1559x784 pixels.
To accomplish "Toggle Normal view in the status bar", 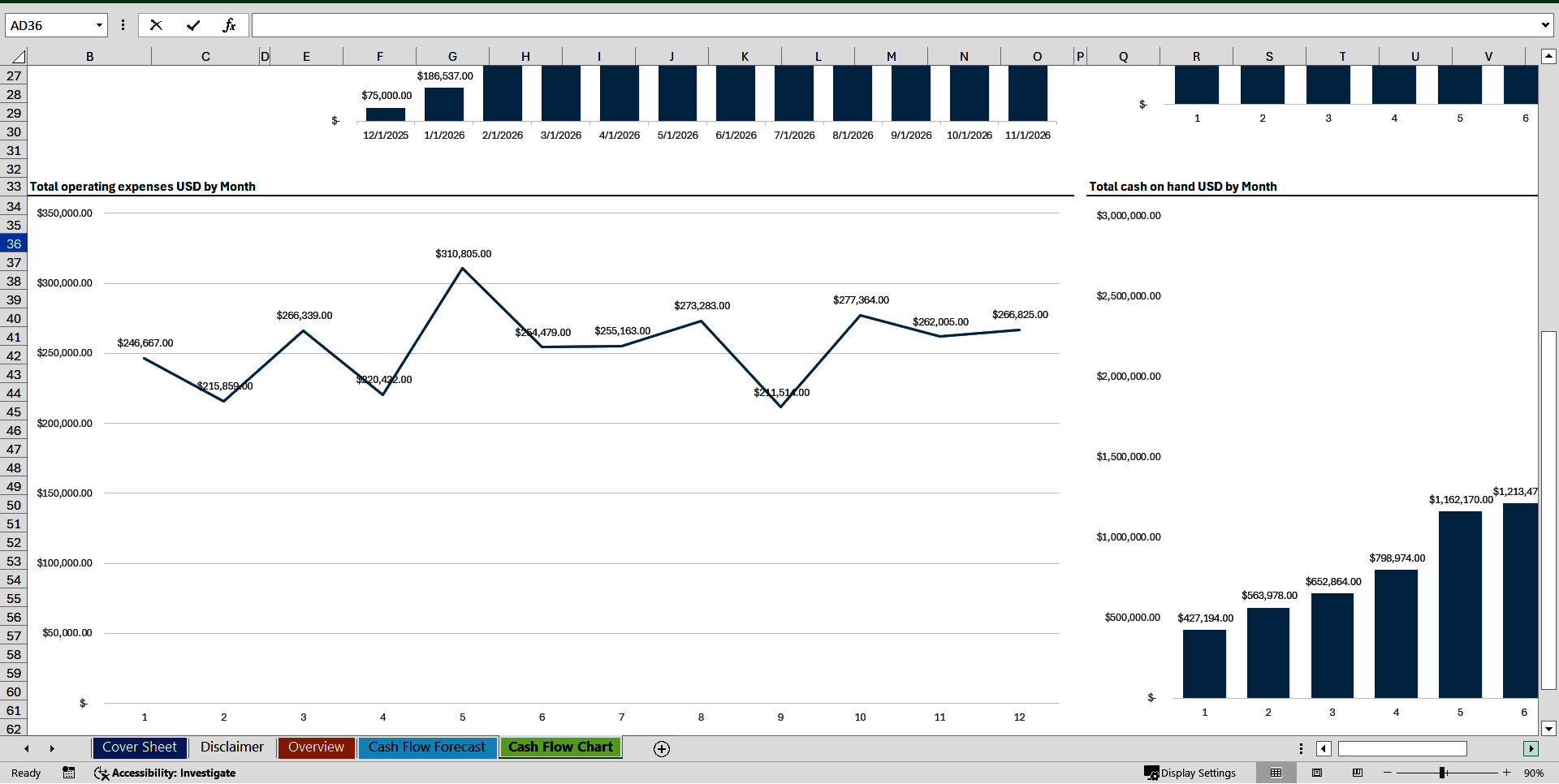I will coord(1275,773).
